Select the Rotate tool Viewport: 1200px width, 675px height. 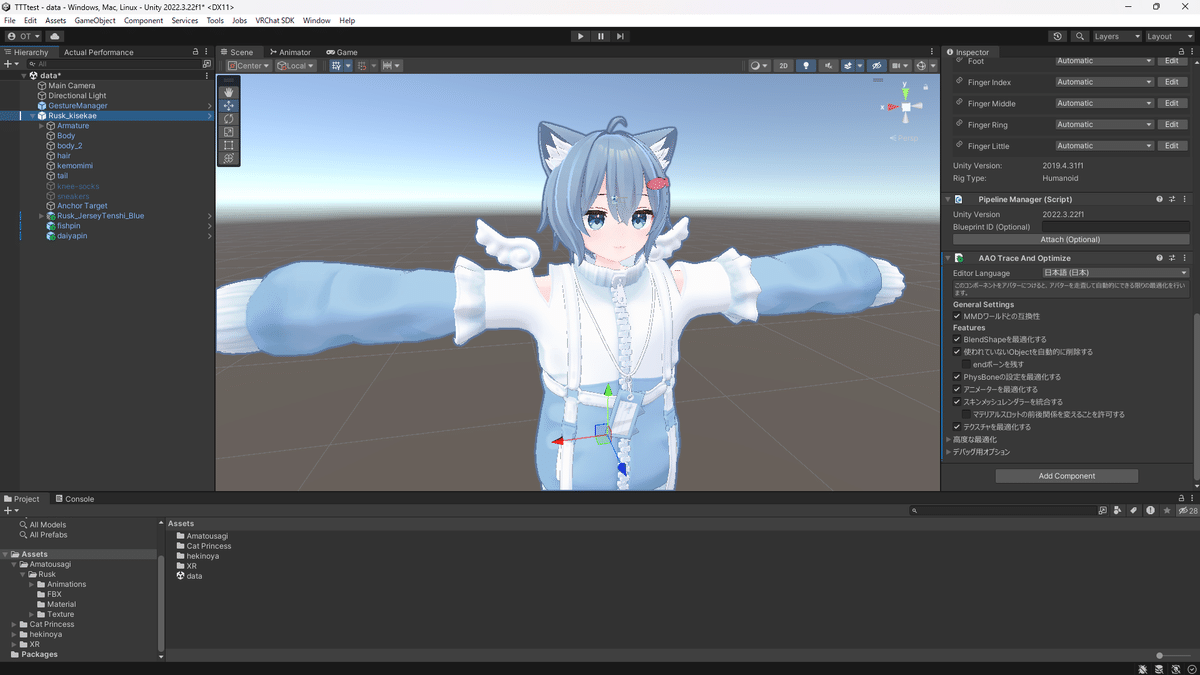point(228,118)
